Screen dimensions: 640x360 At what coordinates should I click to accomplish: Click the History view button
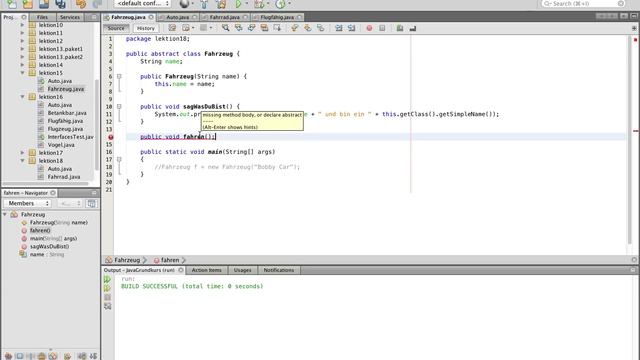(x=146, y=28)
